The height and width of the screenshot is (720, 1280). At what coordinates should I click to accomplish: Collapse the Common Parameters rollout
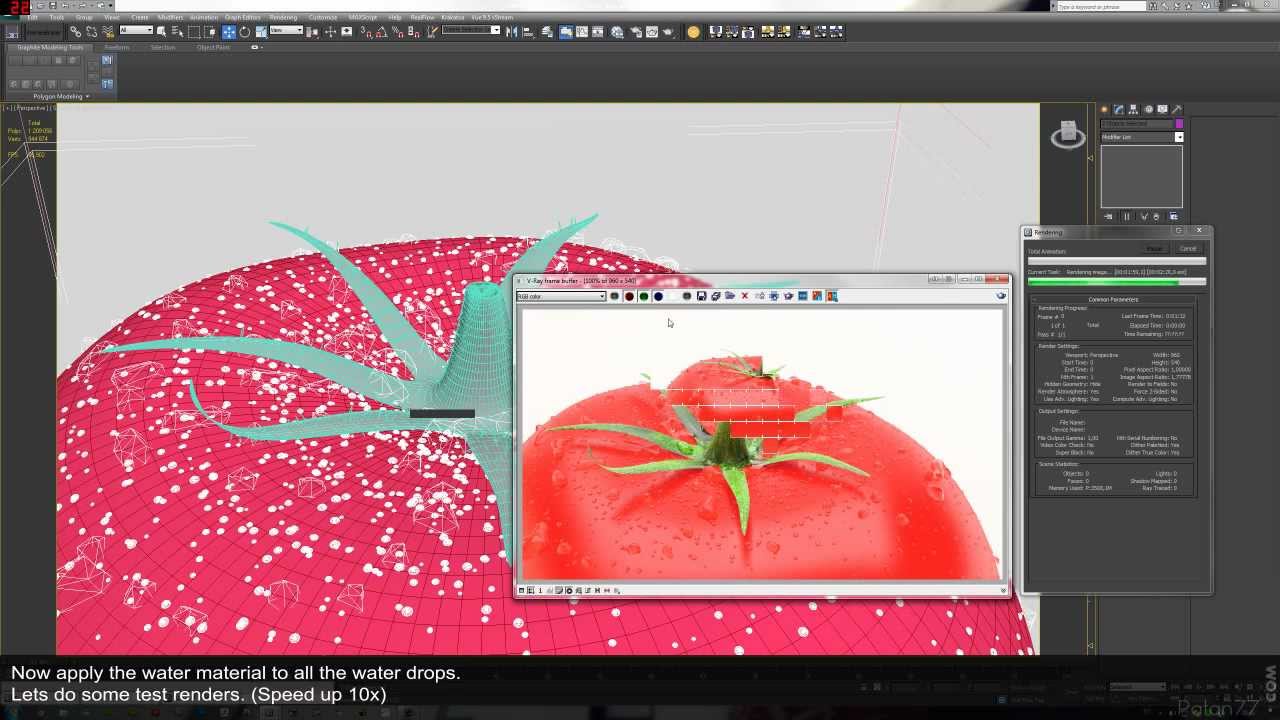(1113, 299)
